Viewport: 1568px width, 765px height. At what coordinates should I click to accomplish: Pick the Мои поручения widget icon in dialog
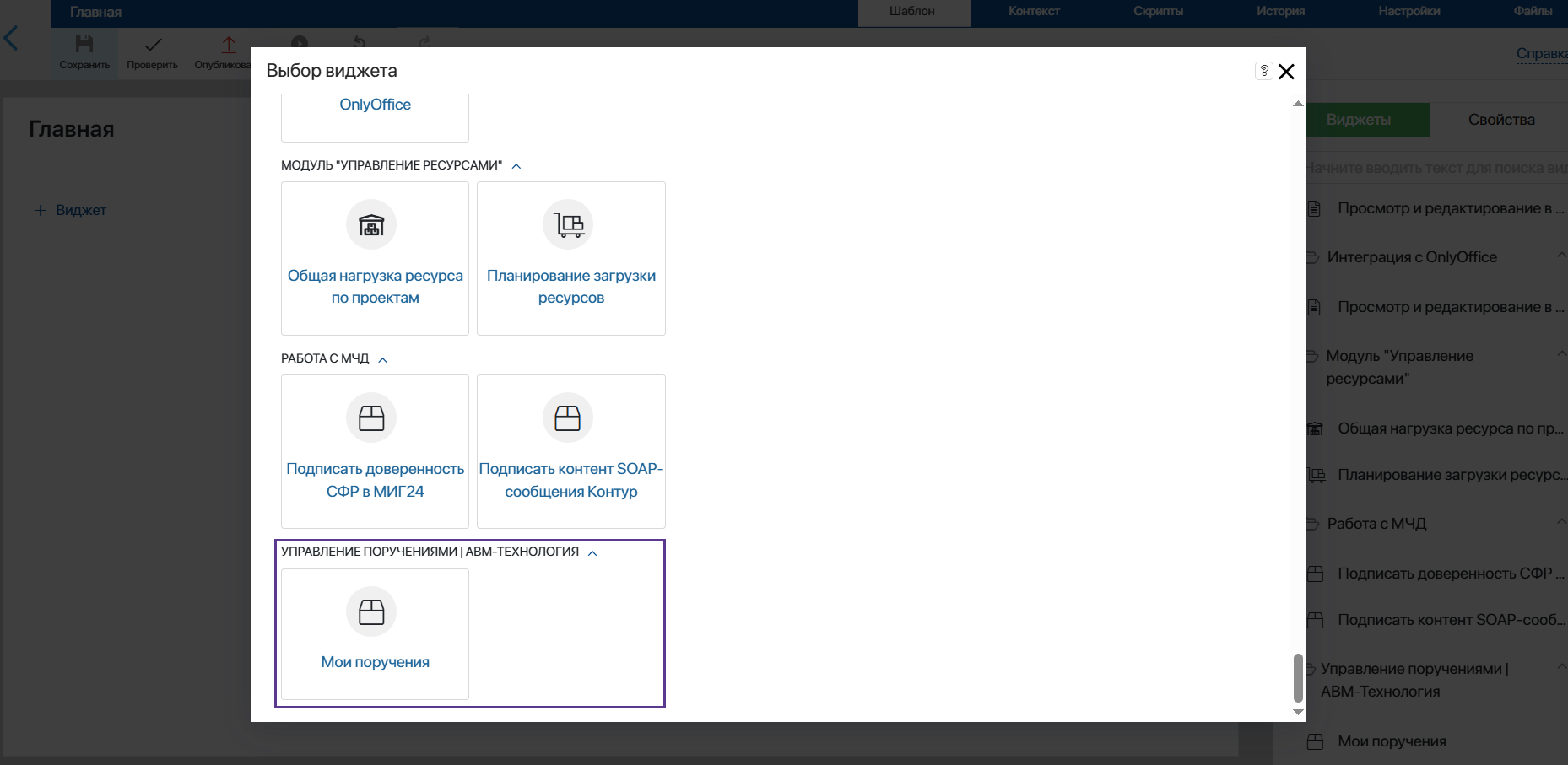371,611
